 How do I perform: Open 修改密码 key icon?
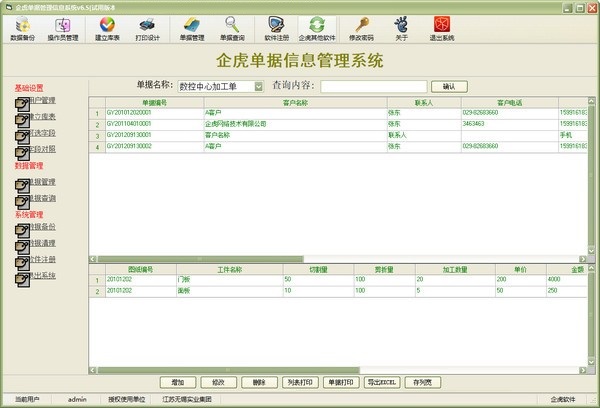pos(361,29)
